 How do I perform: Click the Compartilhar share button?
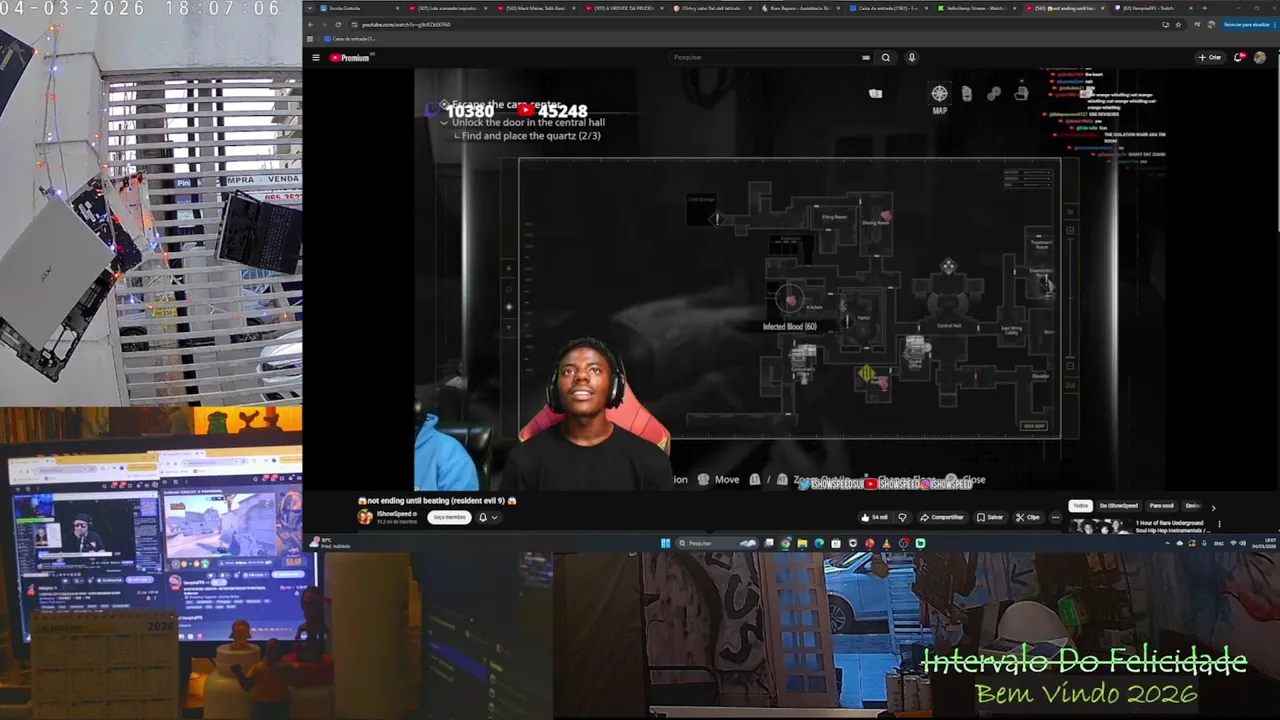coord(942,517)
